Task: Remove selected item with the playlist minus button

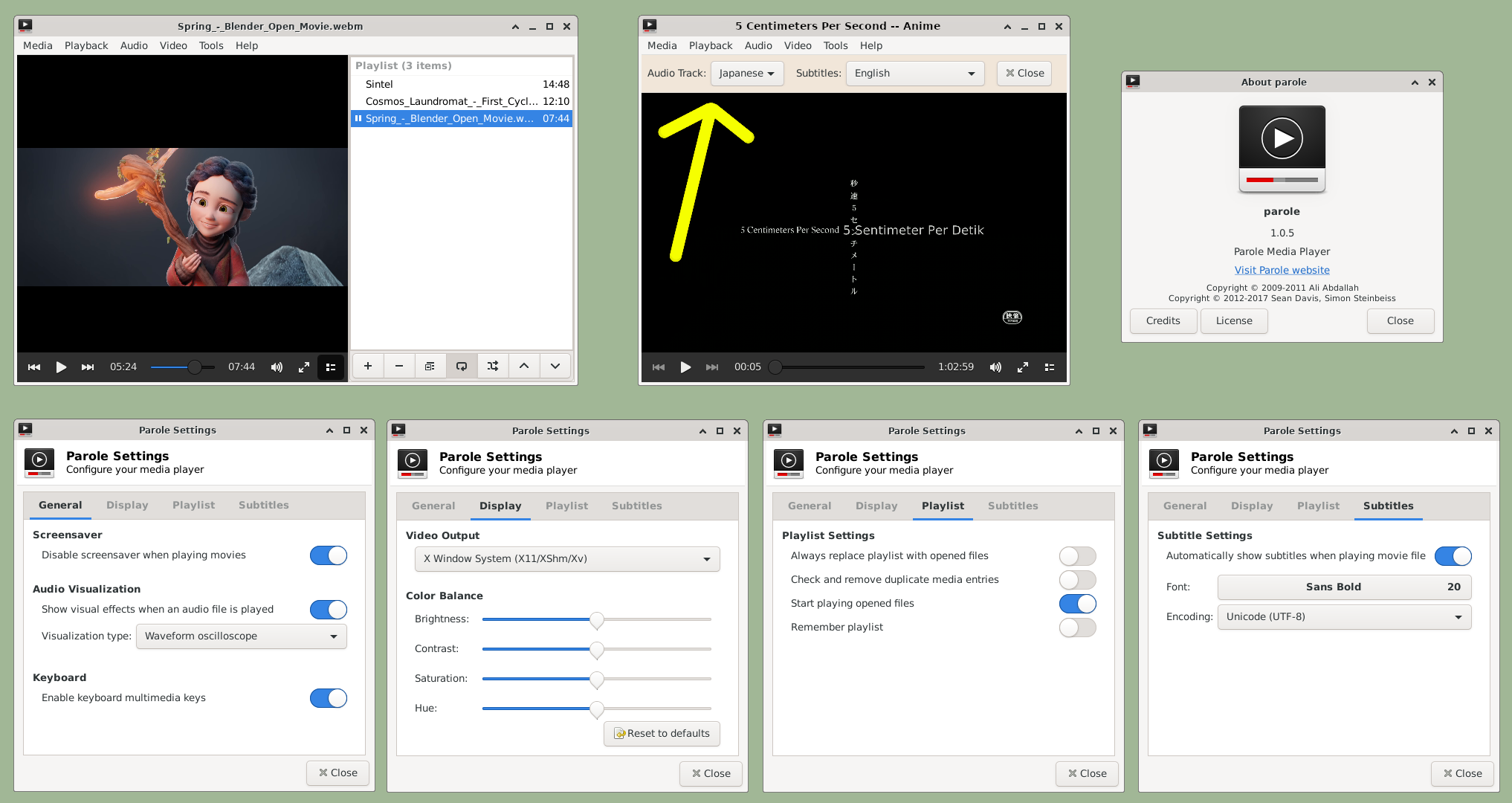Action: [x=399, y=366]
